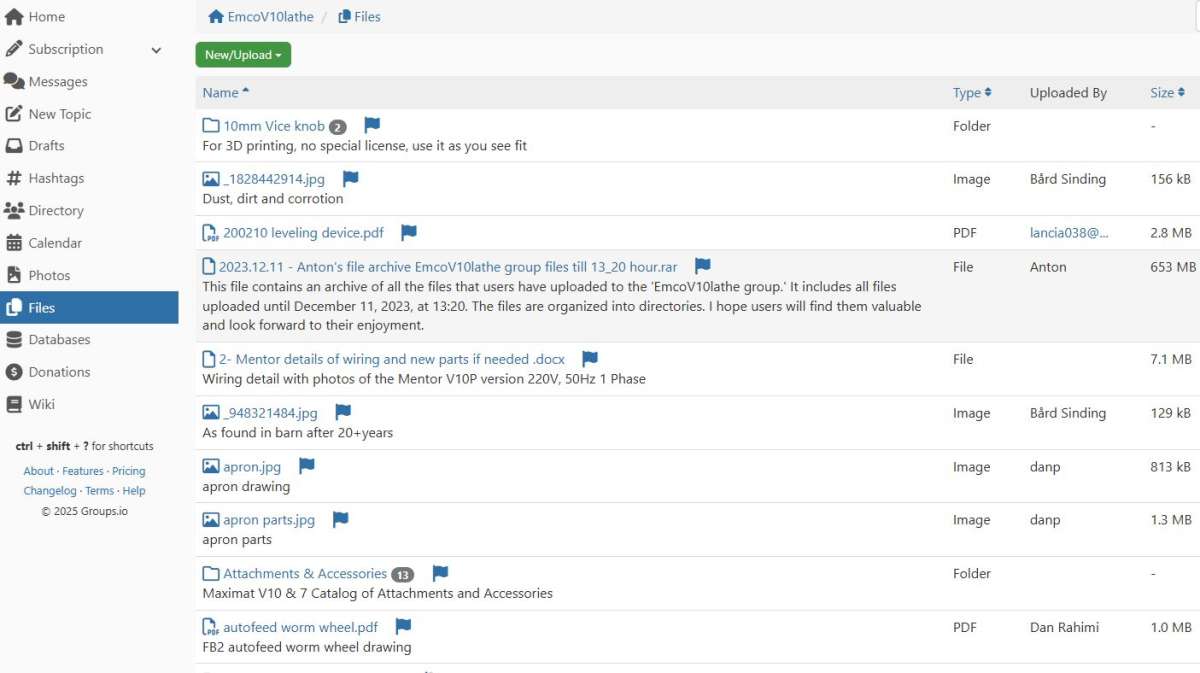Click the lancia038@... uploader link
The image size is (1200, 673).
coord(1069,233)
